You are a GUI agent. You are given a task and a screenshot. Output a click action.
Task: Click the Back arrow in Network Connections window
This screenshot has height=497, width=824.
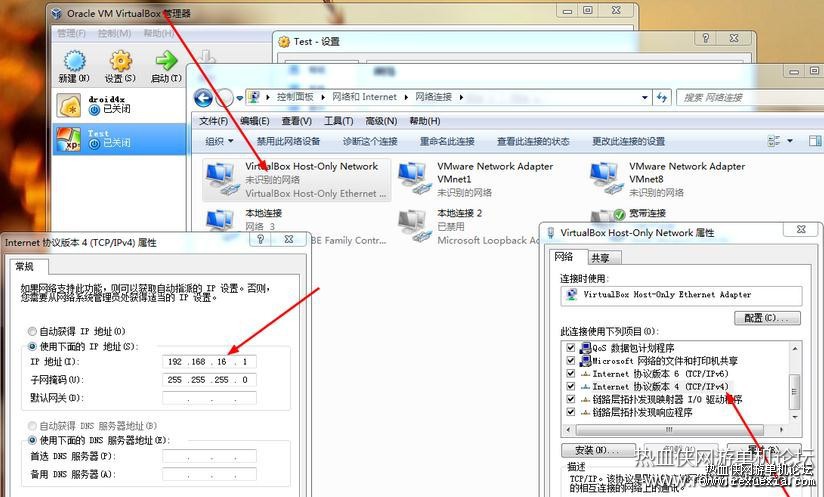coord(203,98)
